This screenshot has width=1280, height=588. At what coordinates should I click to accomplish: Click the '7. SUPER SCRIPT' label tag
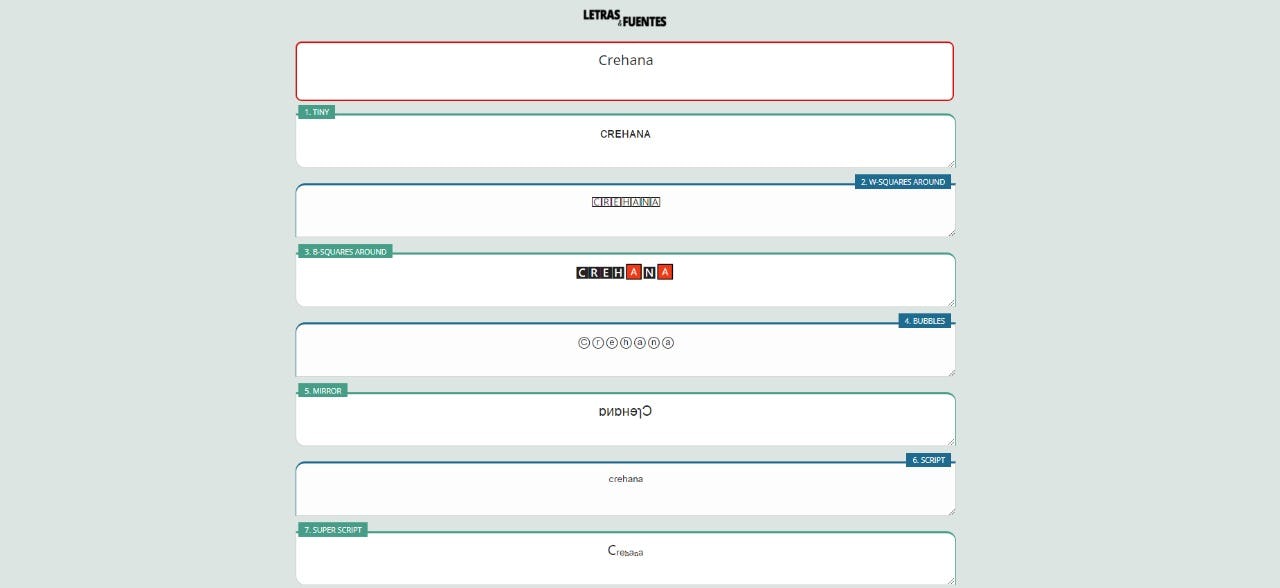(x=332, y=530)
